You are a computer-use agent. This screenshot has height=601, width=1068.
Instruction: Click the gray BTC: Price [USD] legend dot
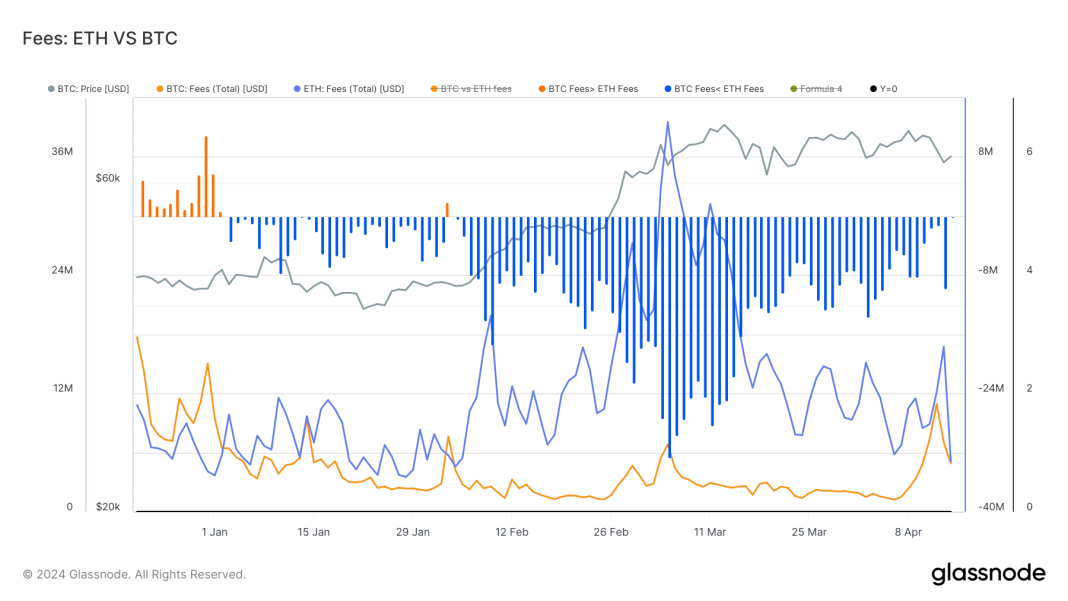(49, 88)
